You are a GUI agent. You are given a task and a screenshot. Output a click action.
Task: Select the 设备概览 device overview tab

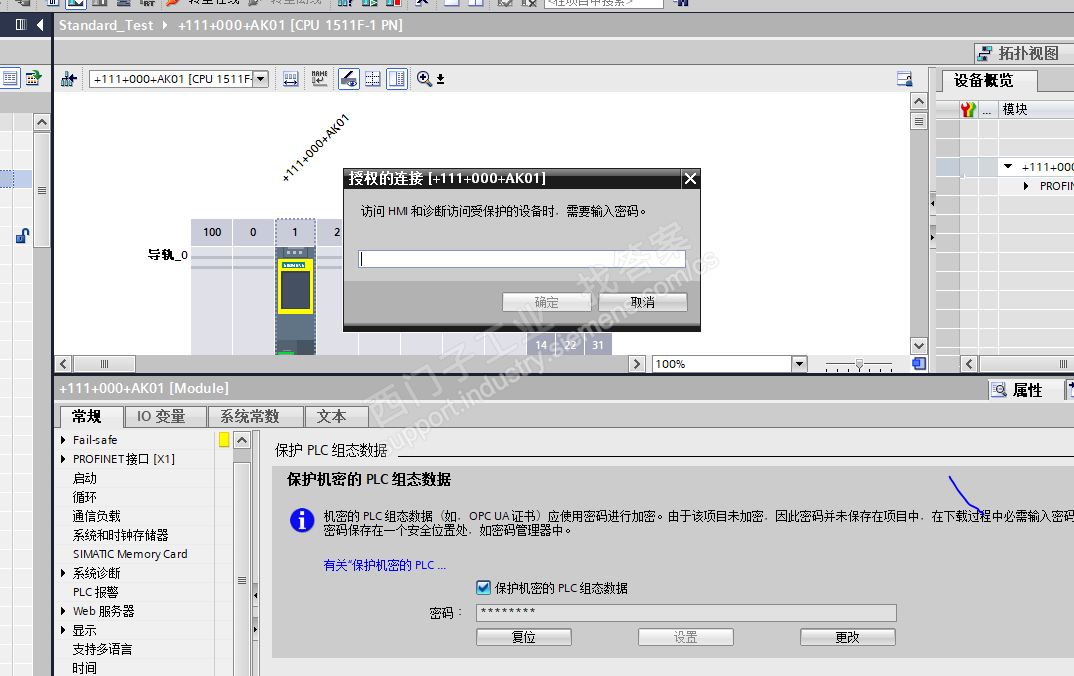pyautogui.click(x=989, y=81)
